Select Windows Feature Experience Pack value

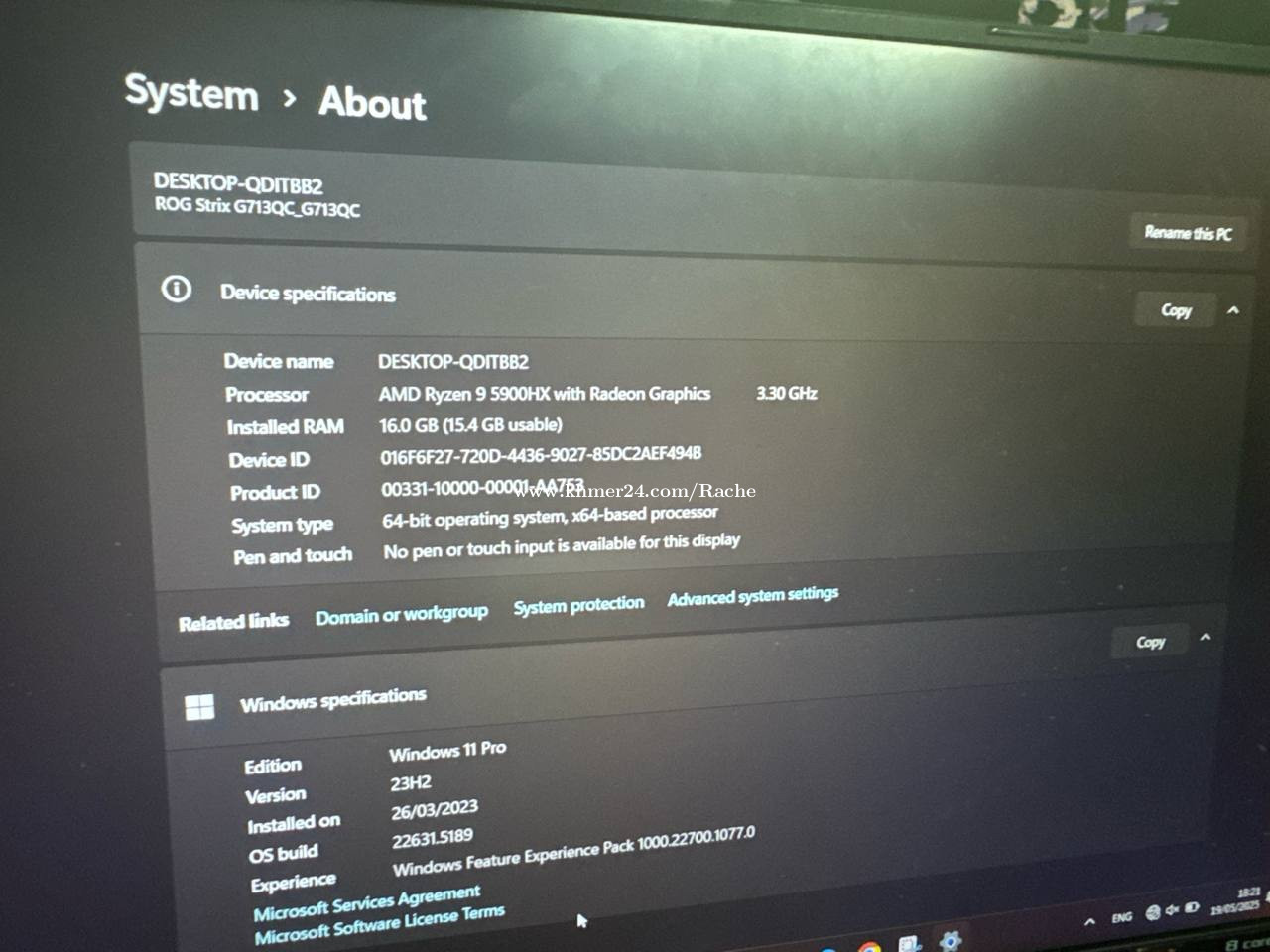573,852
